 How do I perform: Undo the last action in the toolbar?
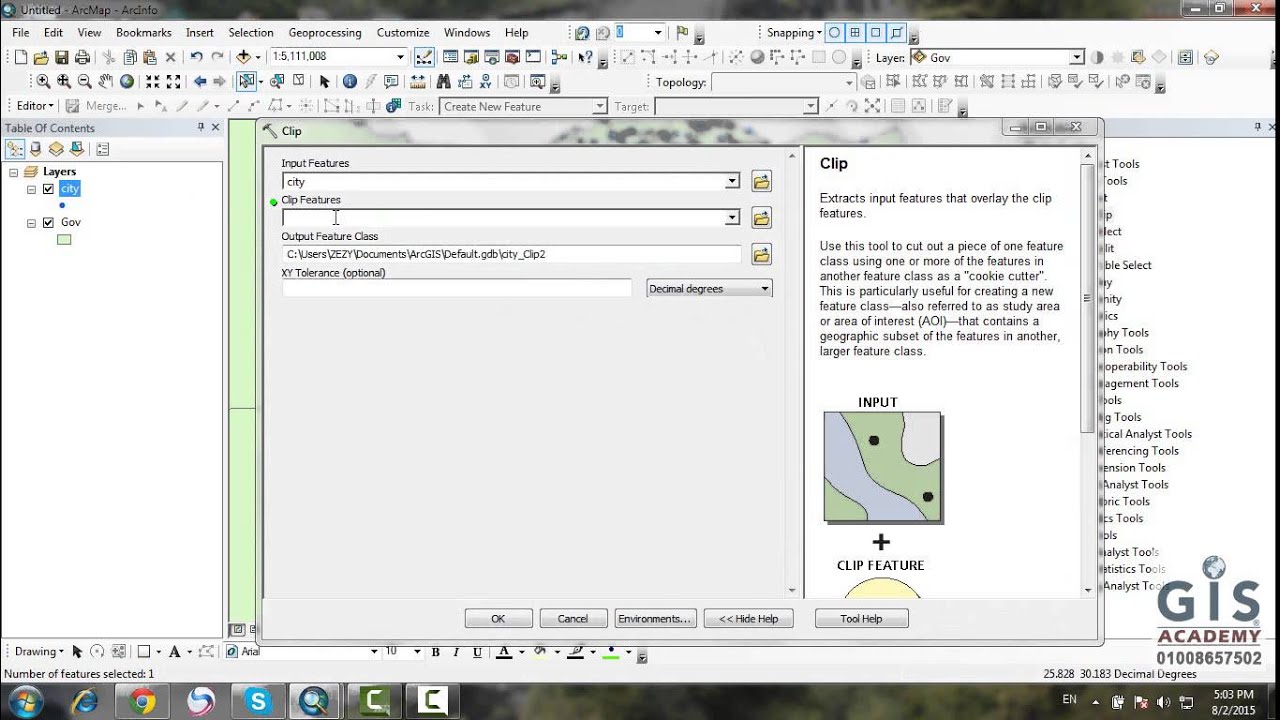197,57
